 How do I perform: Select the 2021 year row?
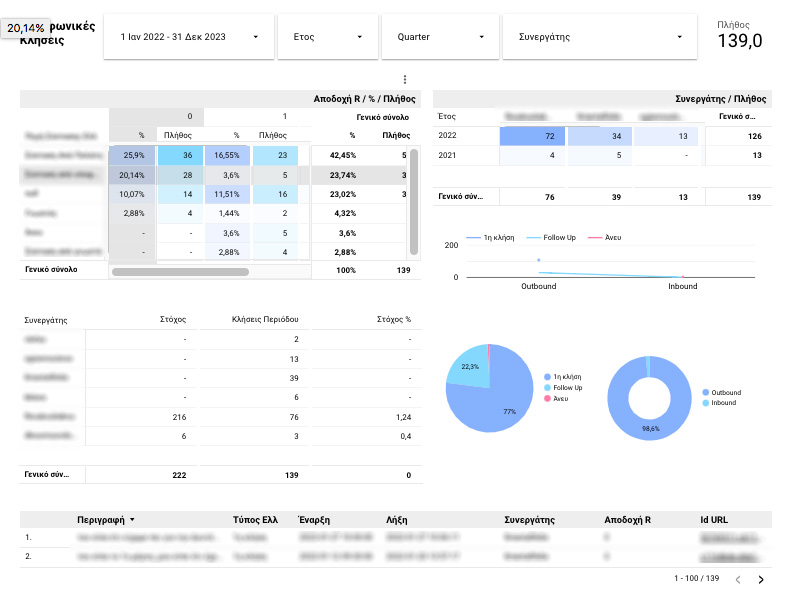click(x=603, y=155)
